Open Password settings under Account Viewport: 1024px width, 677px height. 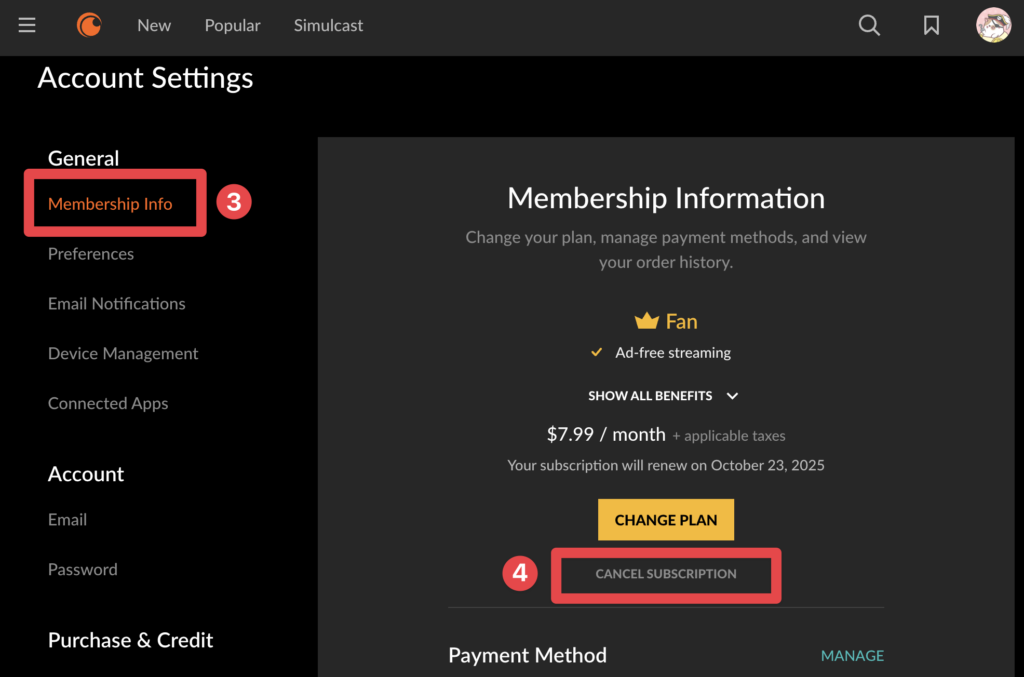tap(82, 569)
